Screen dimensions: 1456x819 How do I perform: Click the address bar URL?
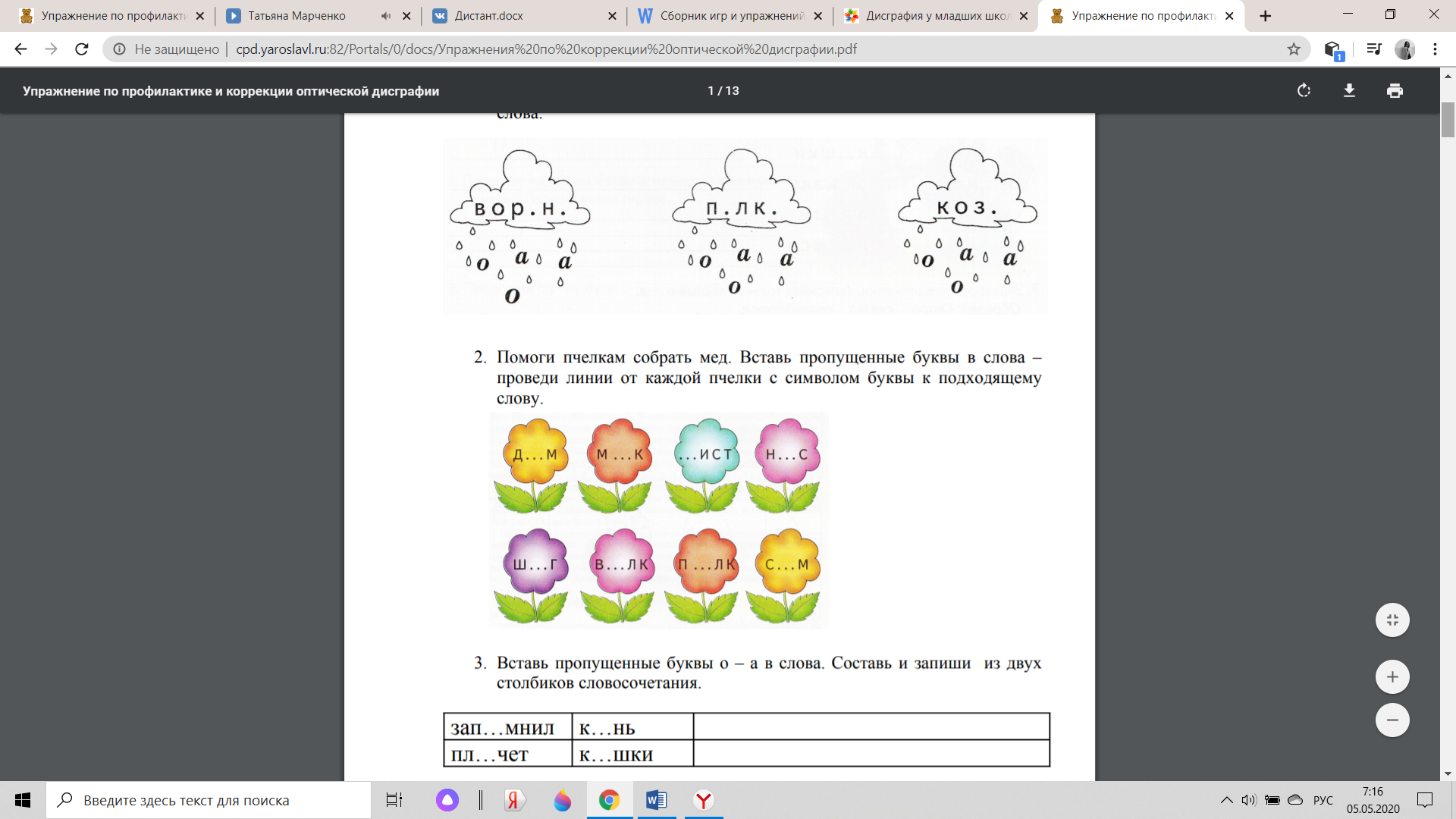point(546,49)
